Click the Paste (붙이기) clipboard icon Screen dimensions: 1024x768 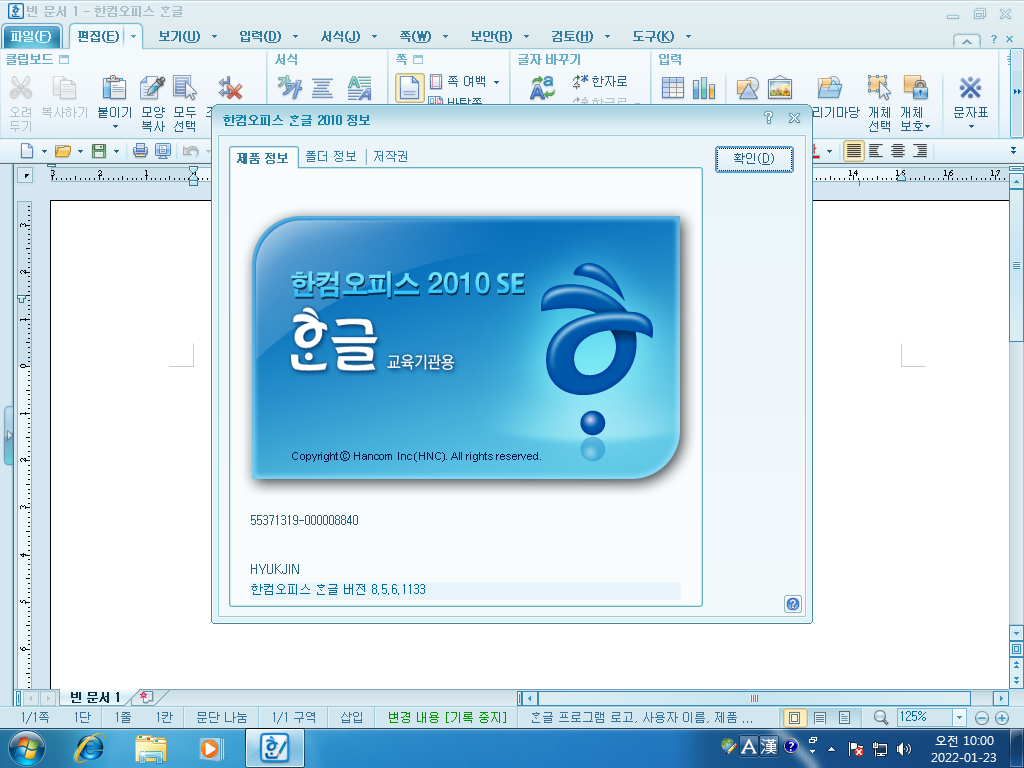[x=114, y=88]
